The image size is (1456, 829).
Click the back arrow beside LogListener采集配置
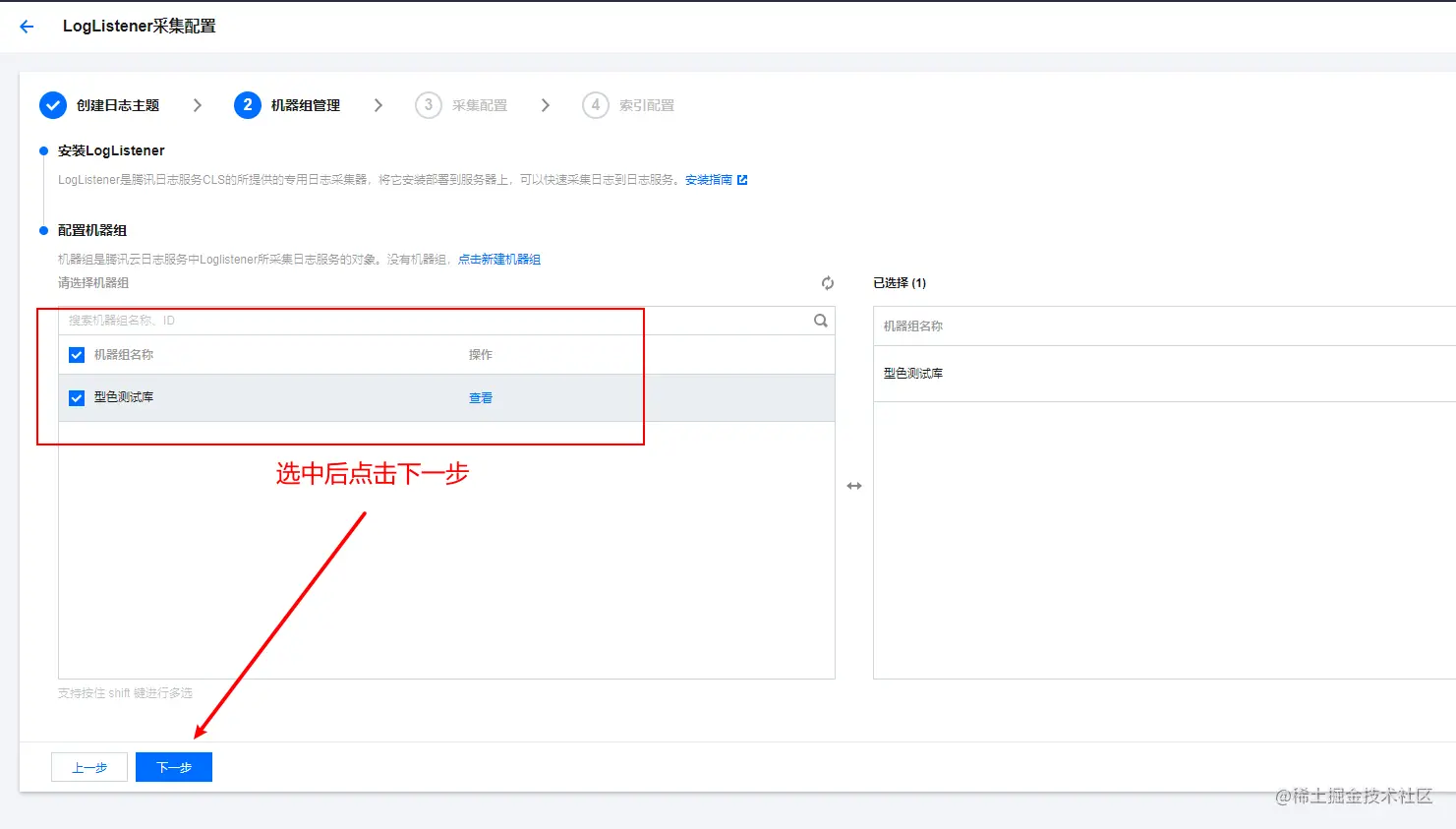click(x=27, y=27)
